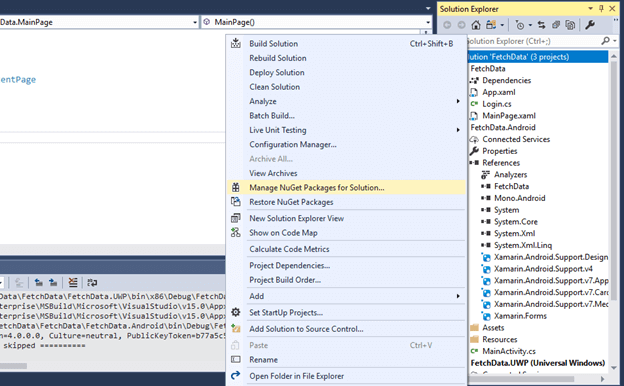The image size is (624, 386).
Task: Toggle Word Wrap in the Output toolbar
Action: point(92,283)
